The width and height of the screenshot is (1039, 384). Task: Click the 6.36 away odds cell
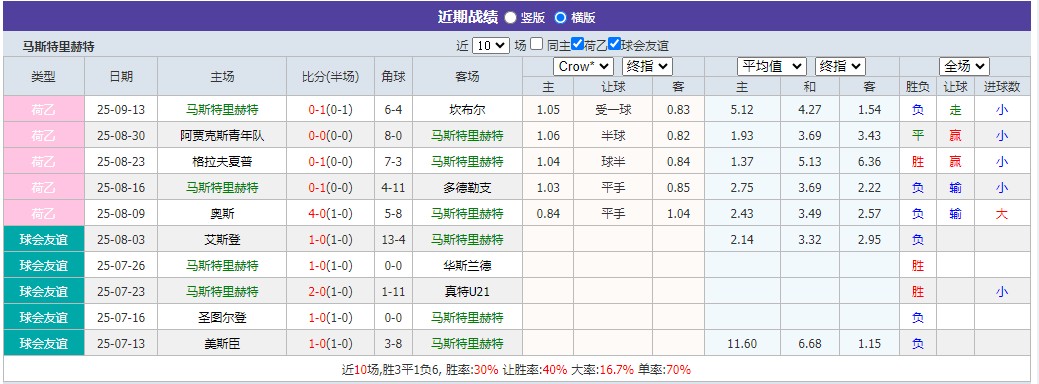869,162
